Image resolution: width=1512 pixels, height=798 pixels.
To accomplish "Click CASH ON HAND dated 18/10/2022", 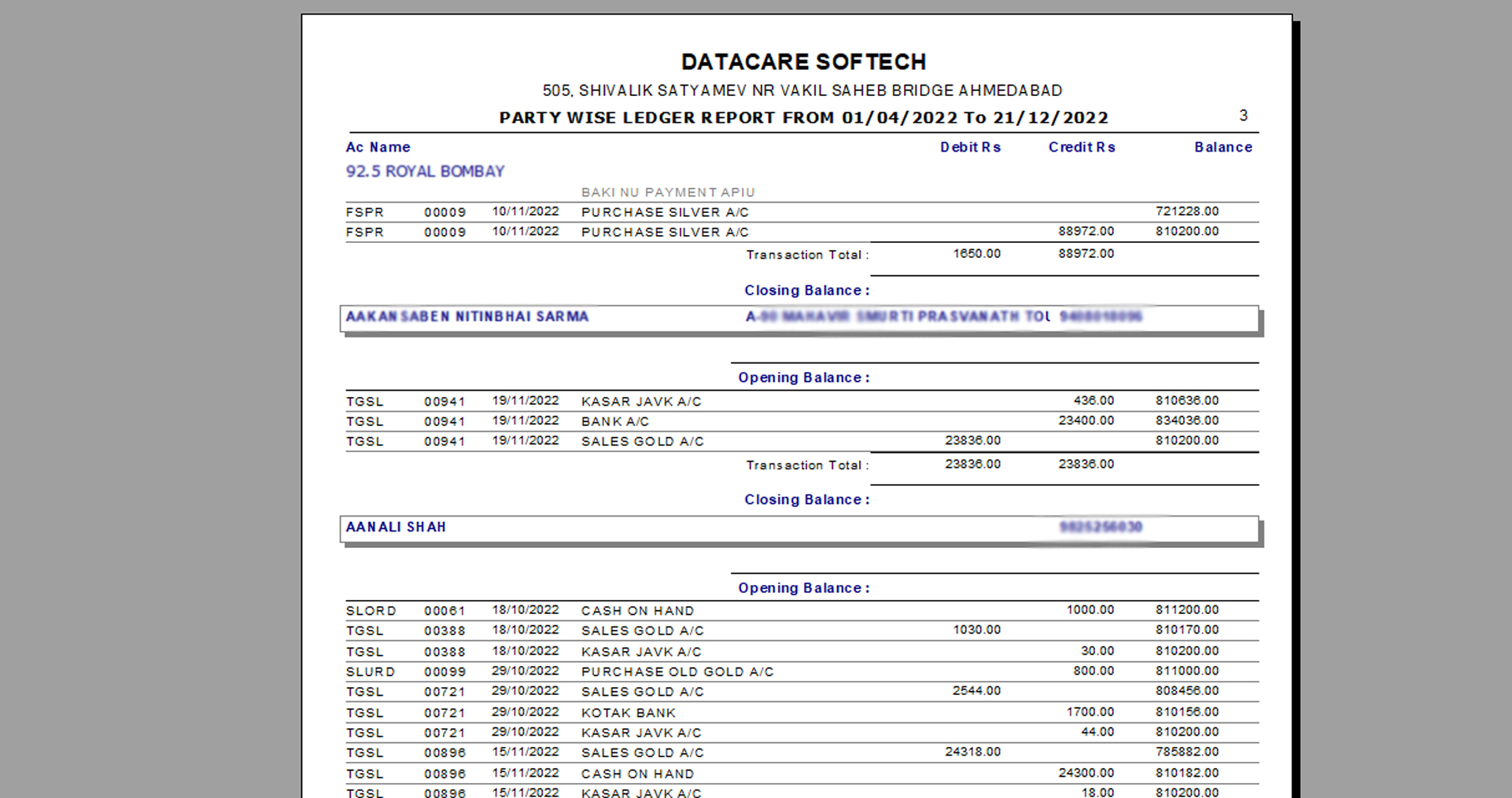I will pos(637,611).
